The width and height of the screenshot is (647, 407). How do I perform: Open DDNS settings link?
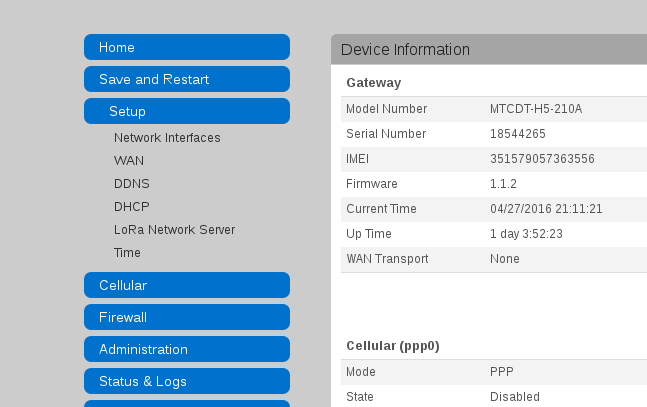pos(132,184)
